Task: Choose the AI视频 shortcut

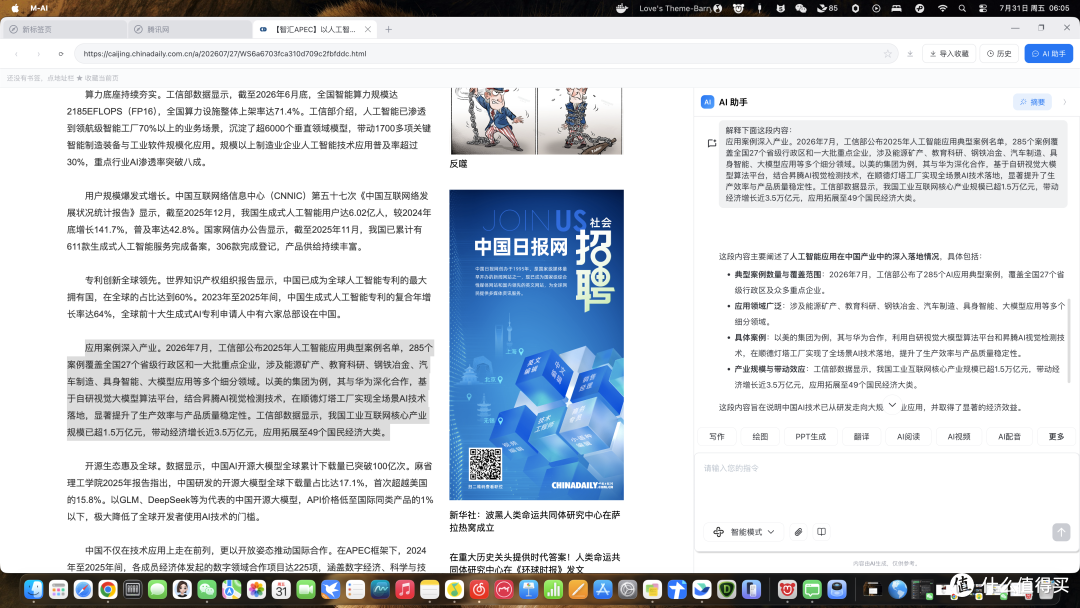Action: [x=958, y=437]
